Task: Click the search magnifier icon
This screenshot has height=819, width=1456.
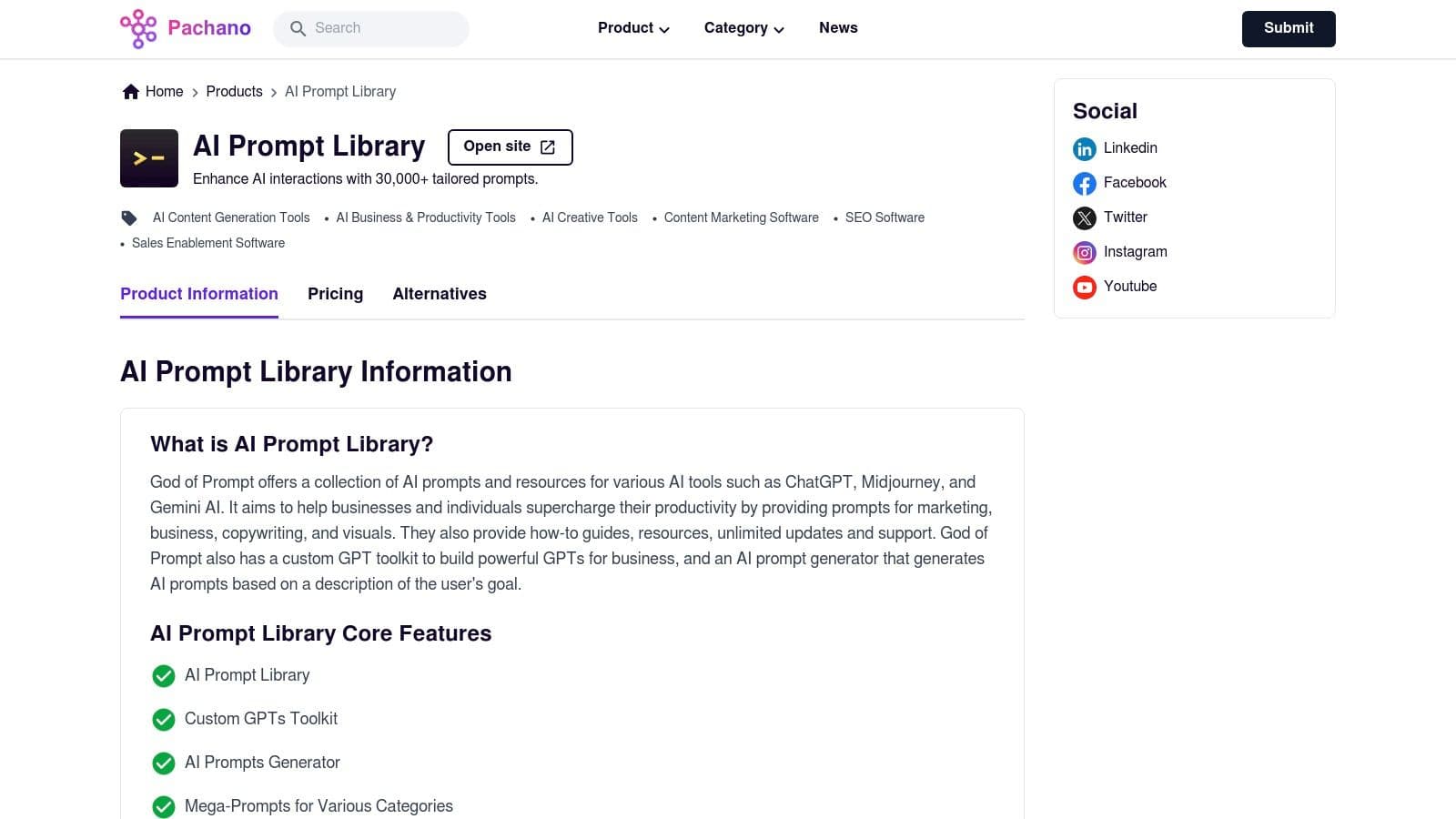Action: (x=298, y=29)
